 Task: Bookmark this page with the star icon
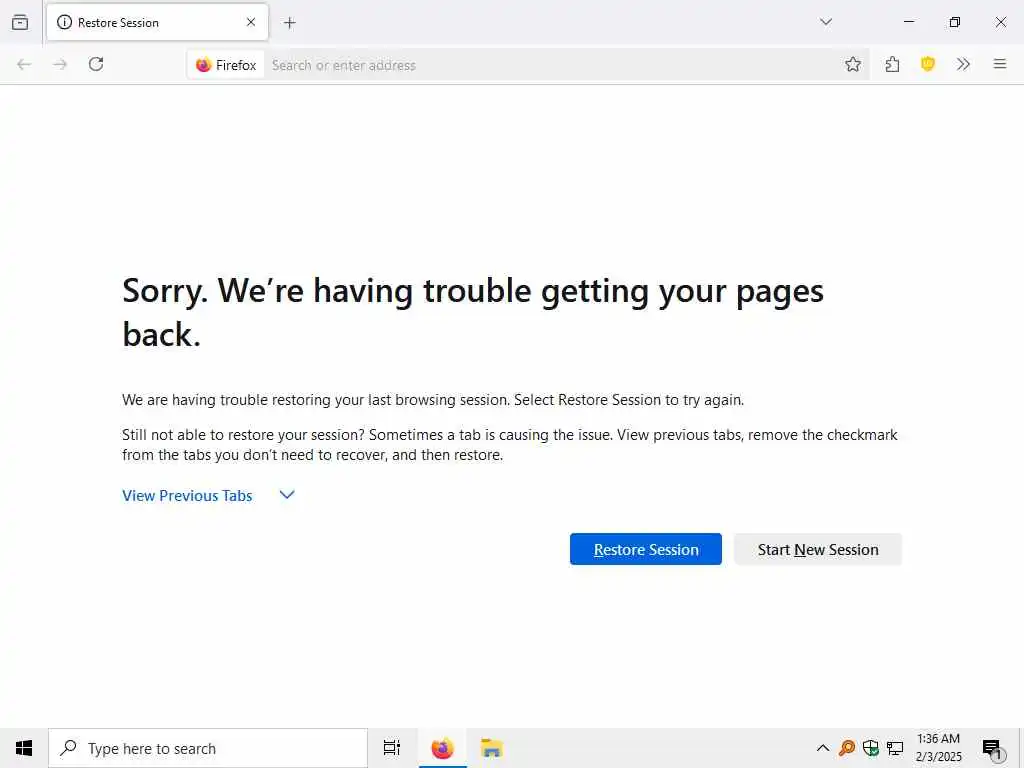(852, 64)
